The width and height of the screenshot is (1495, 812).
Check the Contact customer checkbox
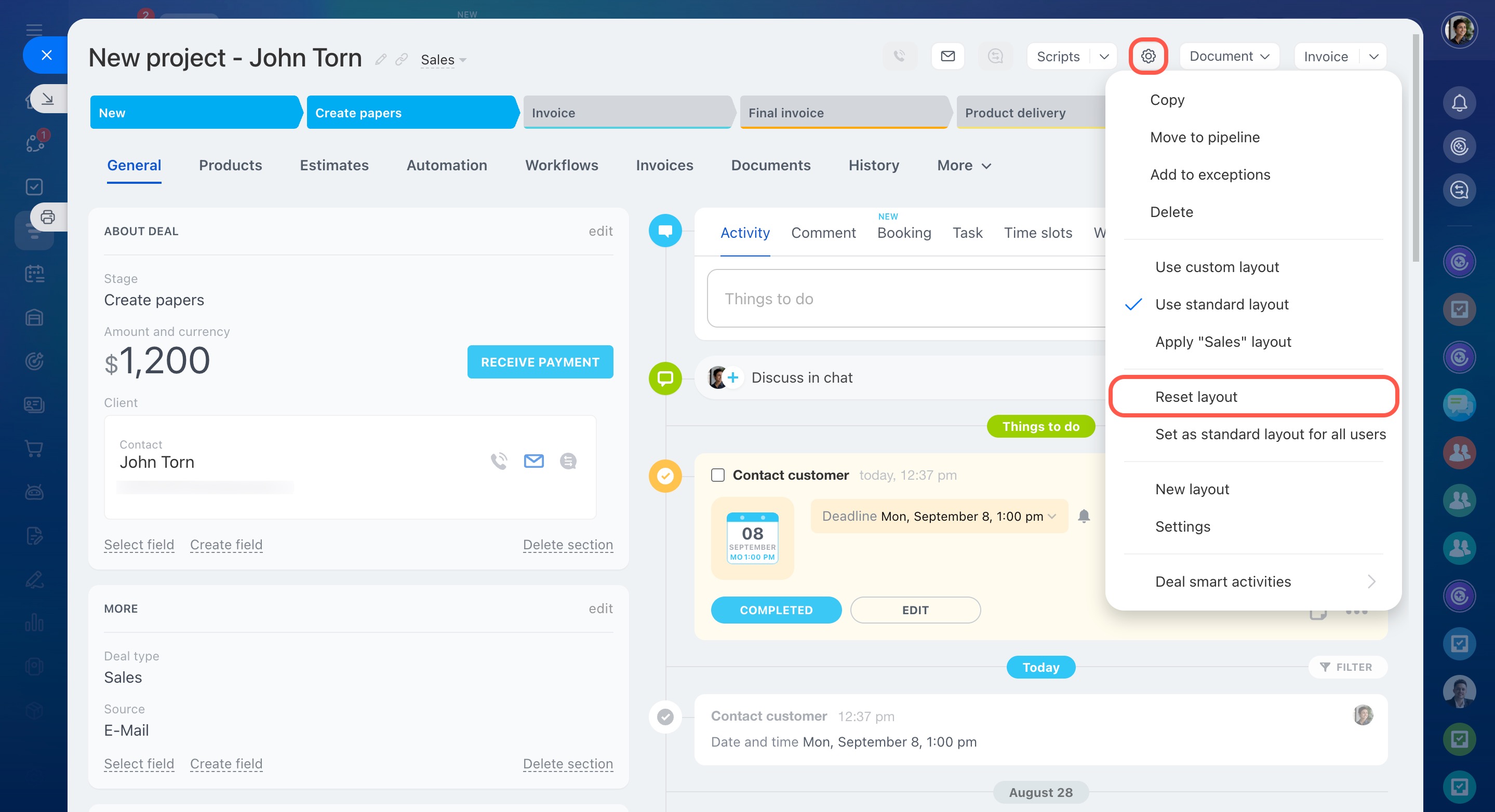(x=718, y=475)
